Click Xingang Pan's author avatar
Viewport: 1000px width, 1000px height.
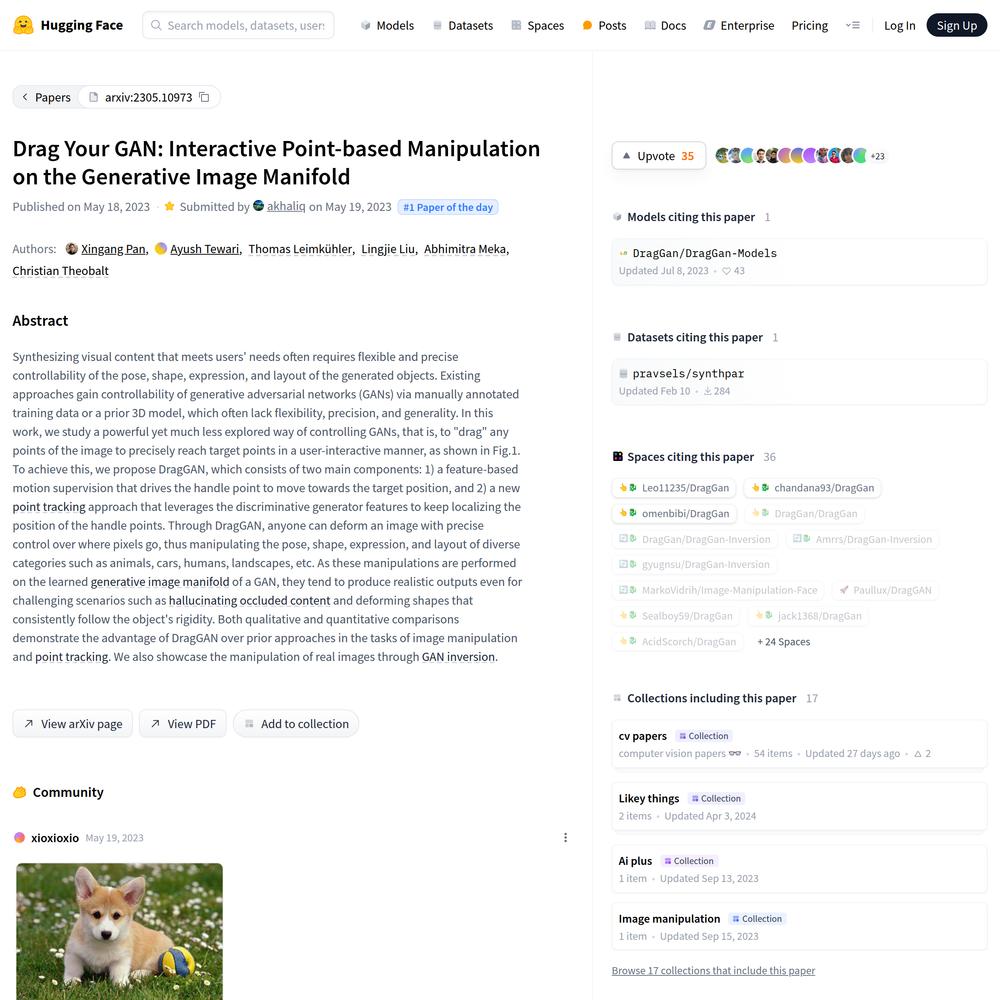[72, 249]
